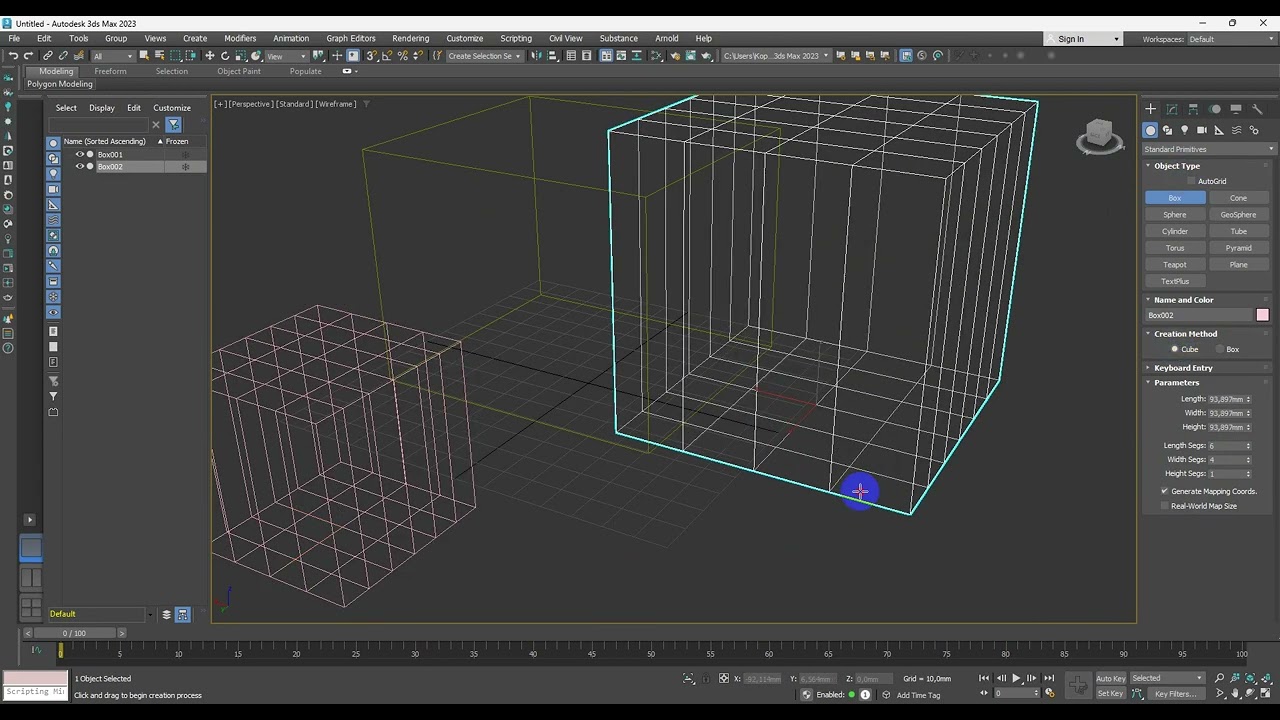The width and height of the screenshot is (1280, 720).
Task: Select the Select and Link tool
Action: [47, 56]
